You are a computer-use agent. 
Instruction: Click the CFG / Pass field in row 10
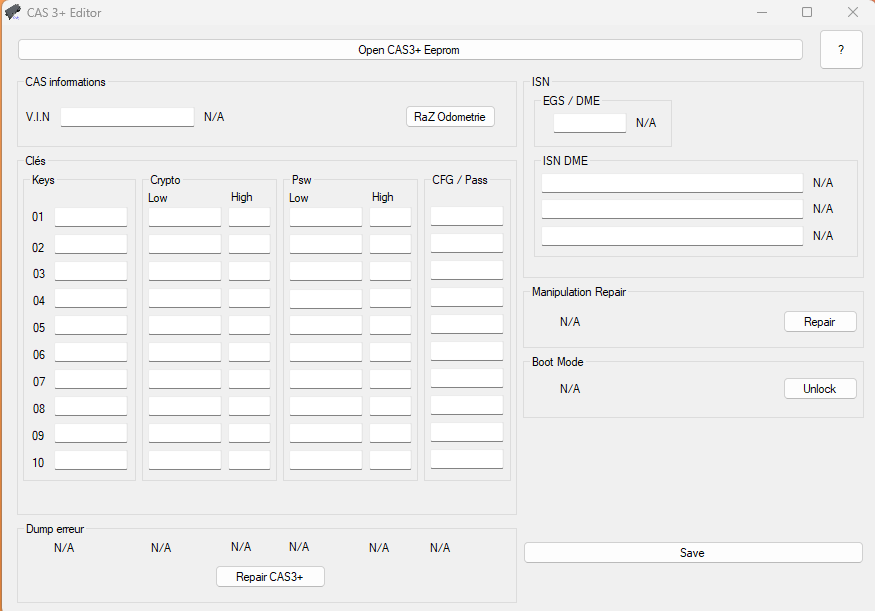pos(467,459)
